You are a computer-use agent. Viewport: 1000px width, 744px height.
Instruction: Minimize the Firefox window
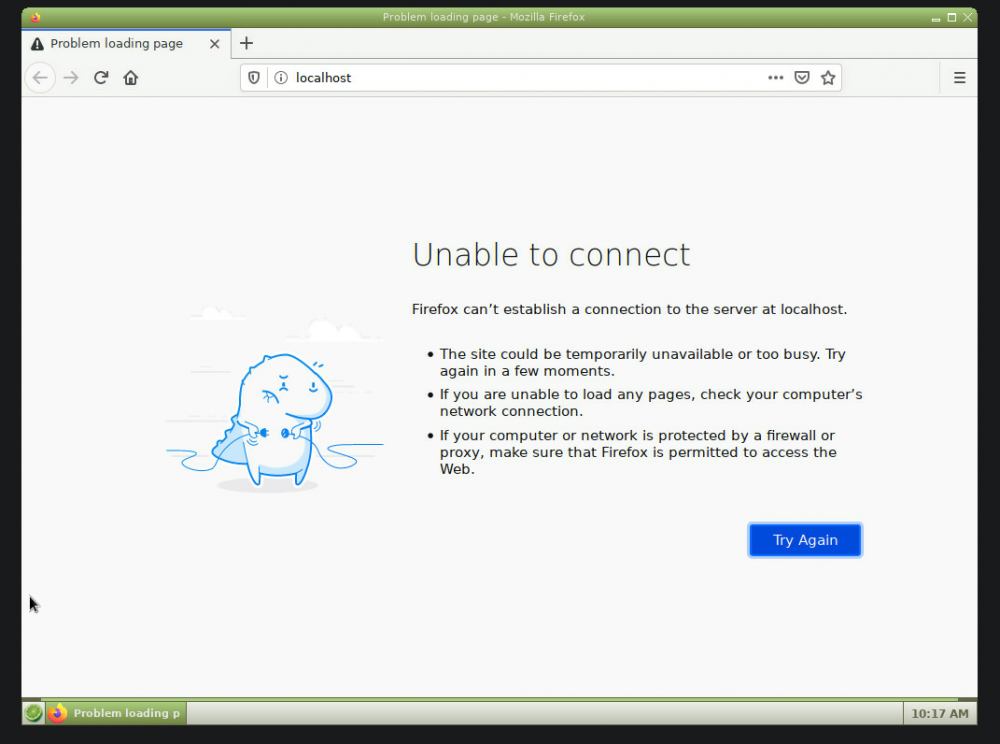[x=936, y=18]
